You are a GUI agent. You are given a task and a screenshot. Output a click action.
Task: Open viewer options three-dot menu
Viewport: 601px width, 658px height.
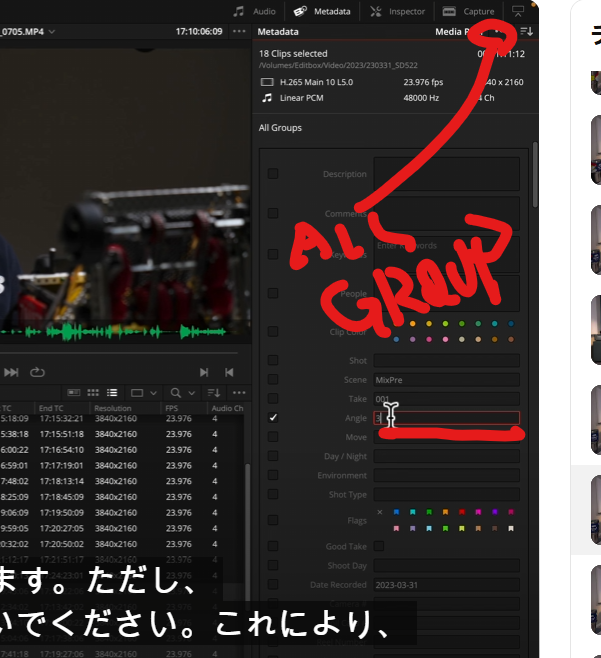pyautogui.click(x=239, y=31)
